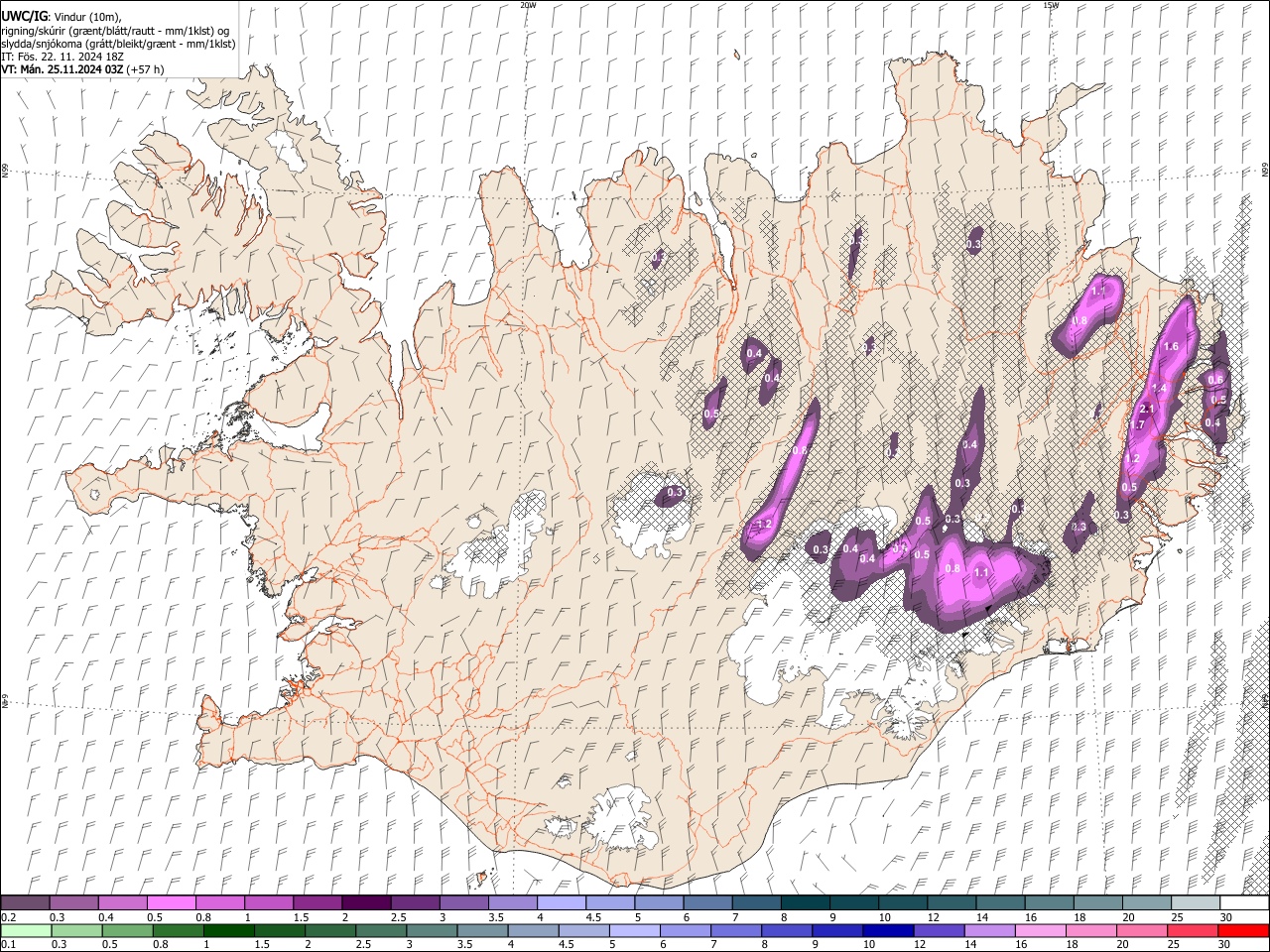Viewport: 1270px width, 952px height.
Task: Select the '0.2' label in the legend
Action: click(x=8, y=917)
